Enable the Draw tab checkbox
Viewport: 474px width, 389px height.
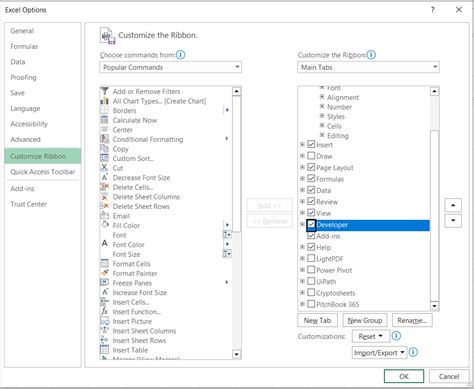coord(311,156)
